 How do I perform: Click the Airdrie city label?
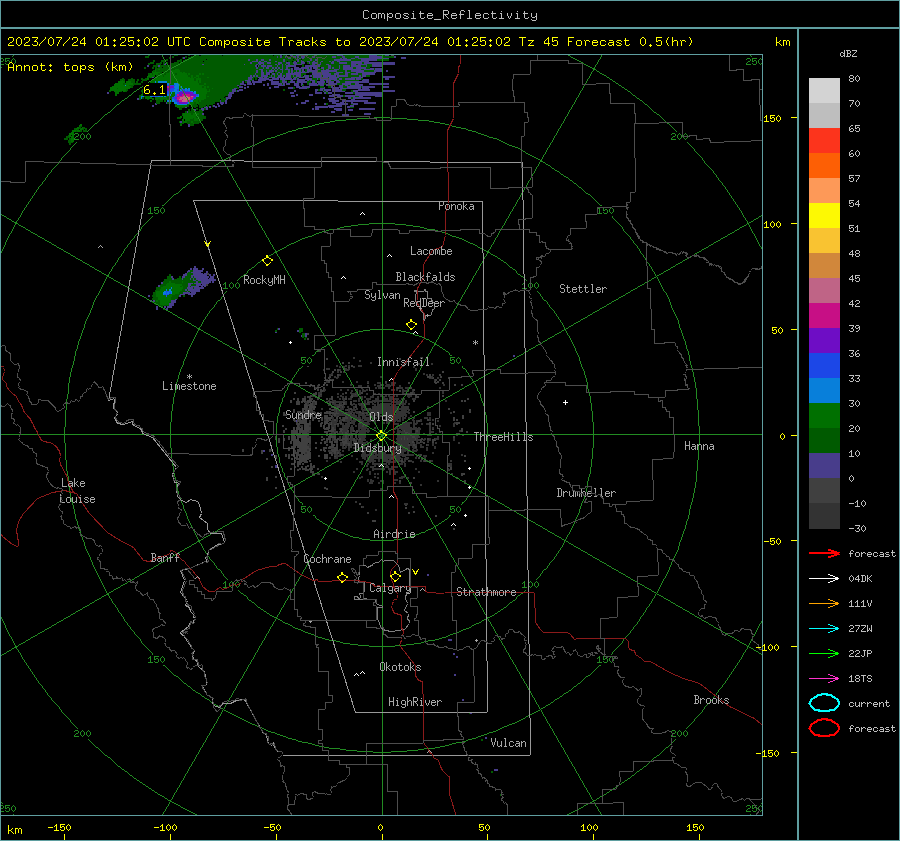tap(394, 534)
